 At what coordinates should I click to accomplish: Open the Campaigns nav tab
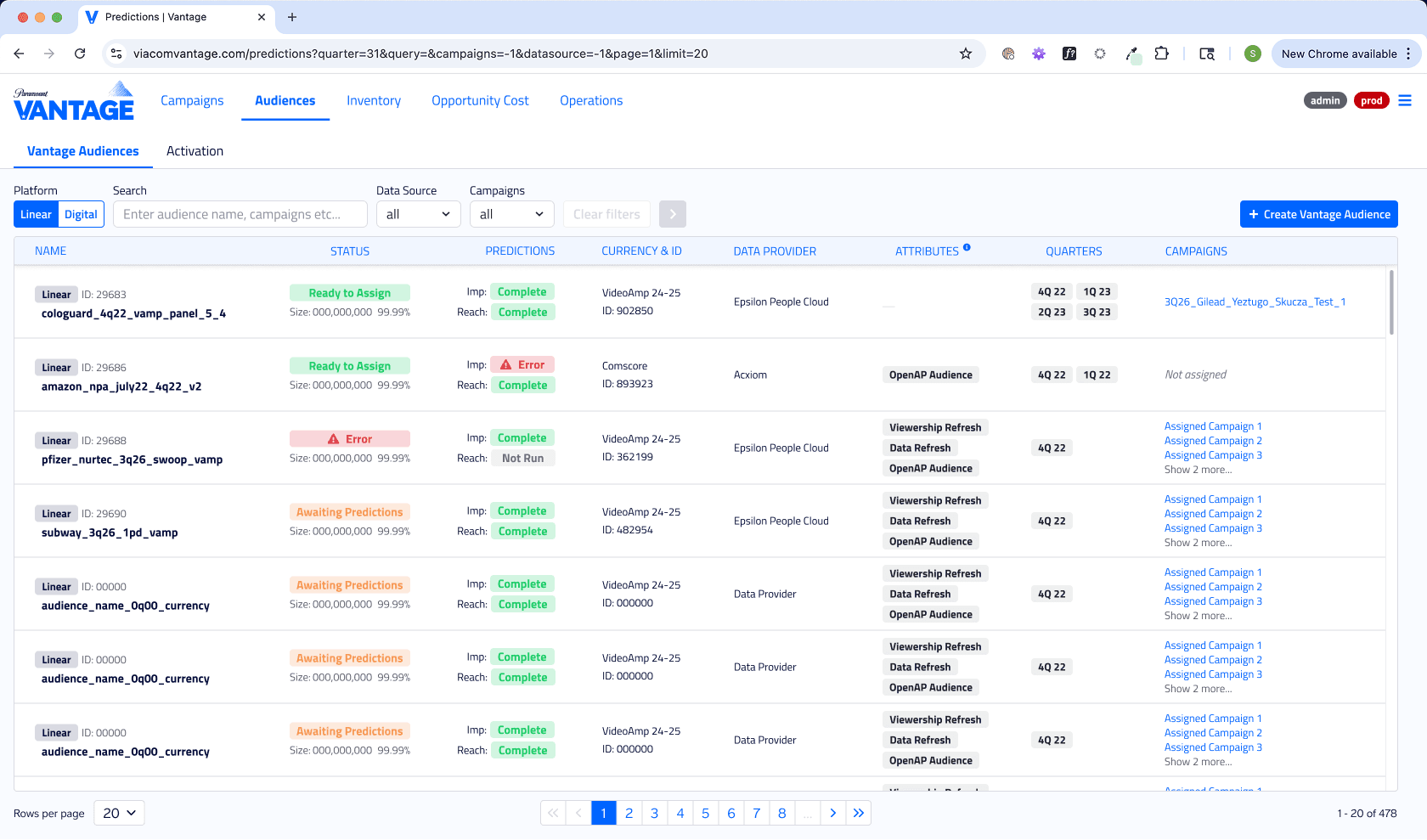click(192, 100)
